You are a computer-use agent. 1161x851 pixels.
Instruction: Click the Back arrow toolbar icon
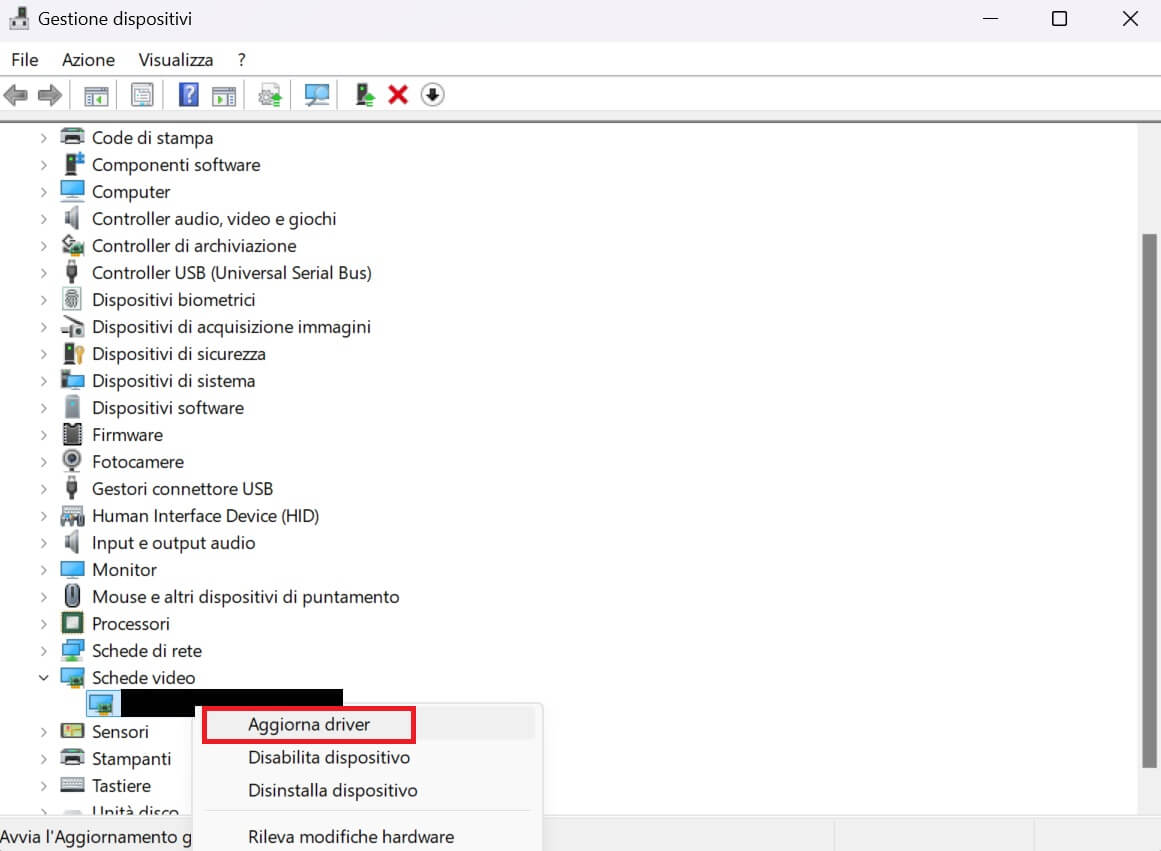[x=16, y=95]
